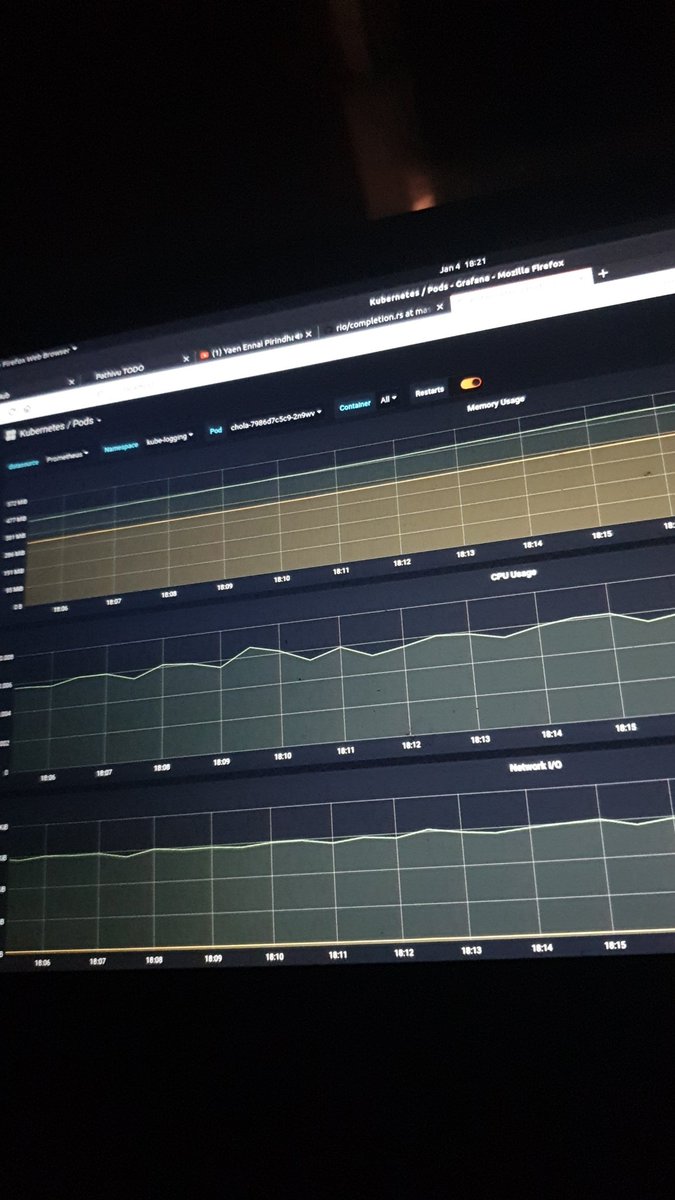Click the 18:12 label under CPU Usage
Screen dimensions: 675x1200
pos(410,744)
